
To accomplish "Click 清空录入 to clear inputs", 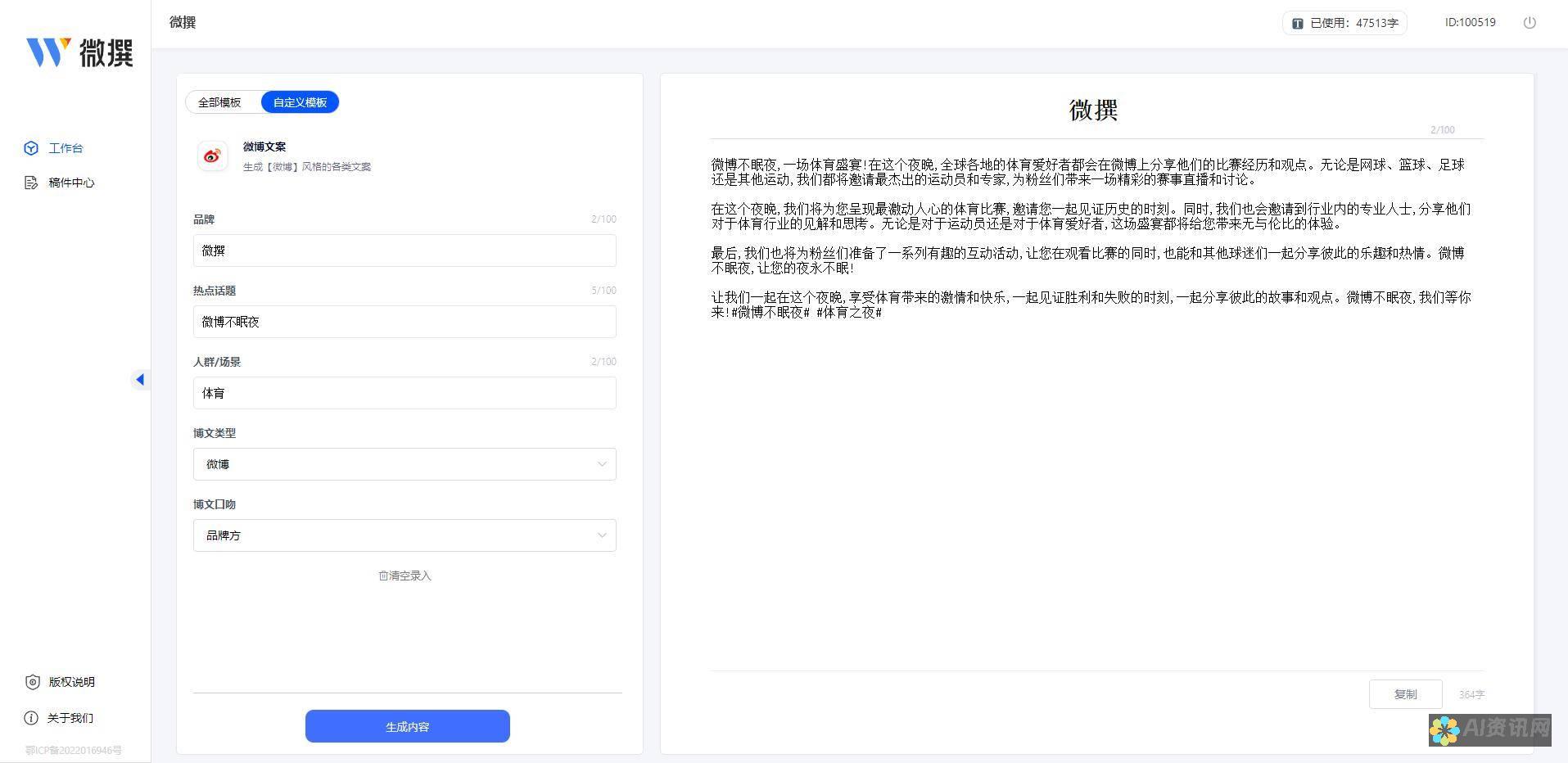I will pyautogui.click(x=404, y=576).
